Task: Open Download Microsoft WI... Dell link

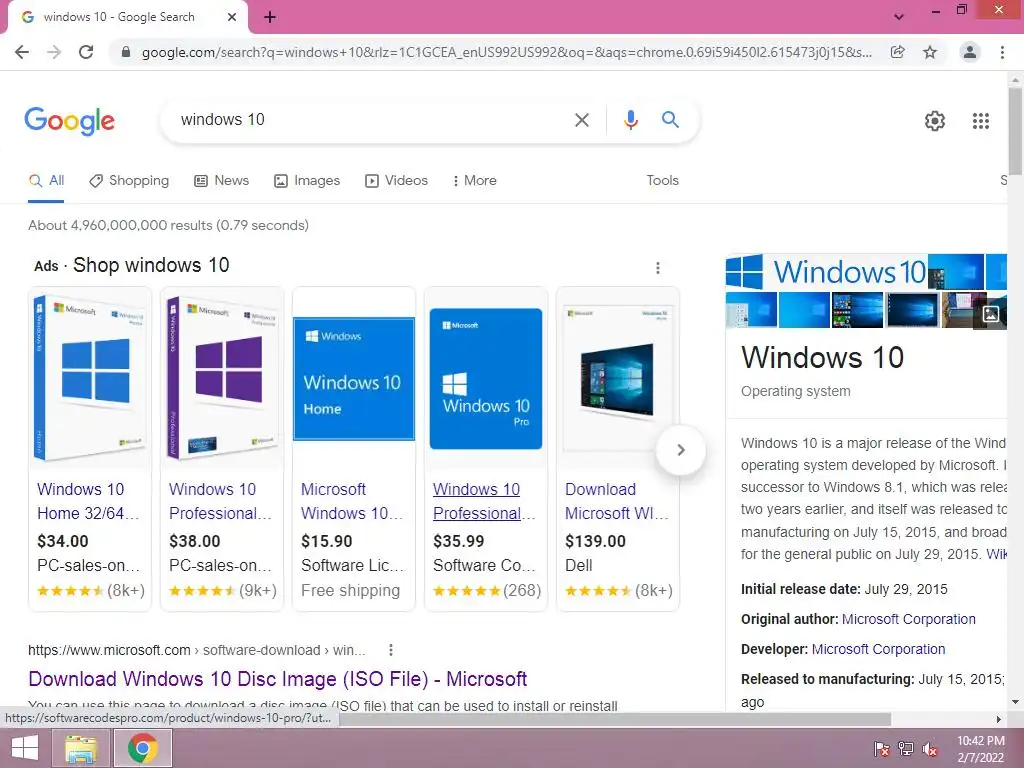Action: (x=616, y=501)
